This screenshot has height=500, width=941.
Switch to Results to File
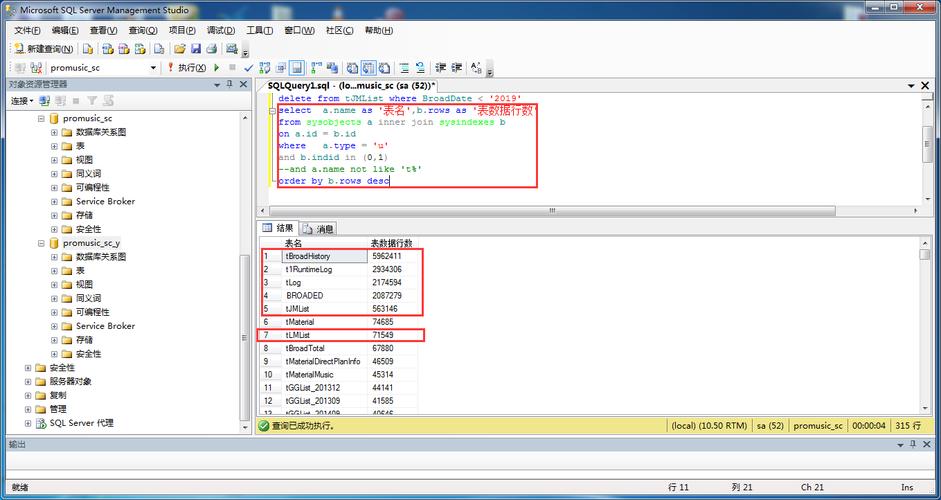(385, 68)
